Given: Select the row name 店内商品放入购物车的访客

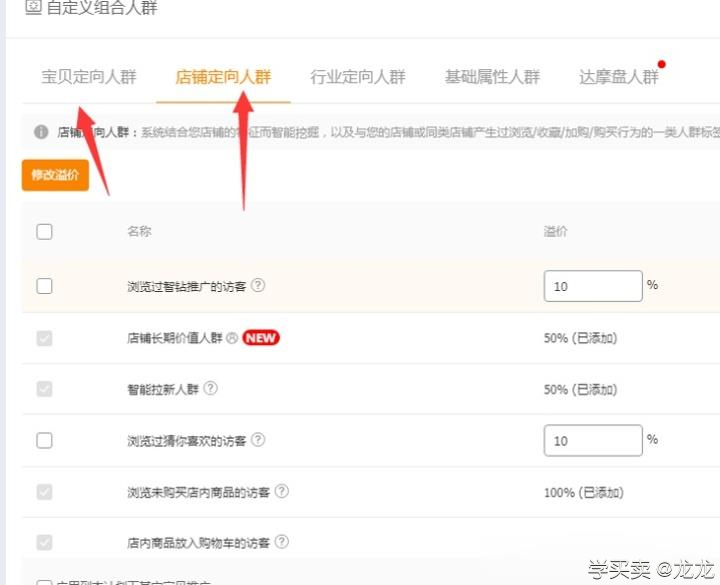Looking at the screenshot, I should pyautogui.click(x=198, y=543).
